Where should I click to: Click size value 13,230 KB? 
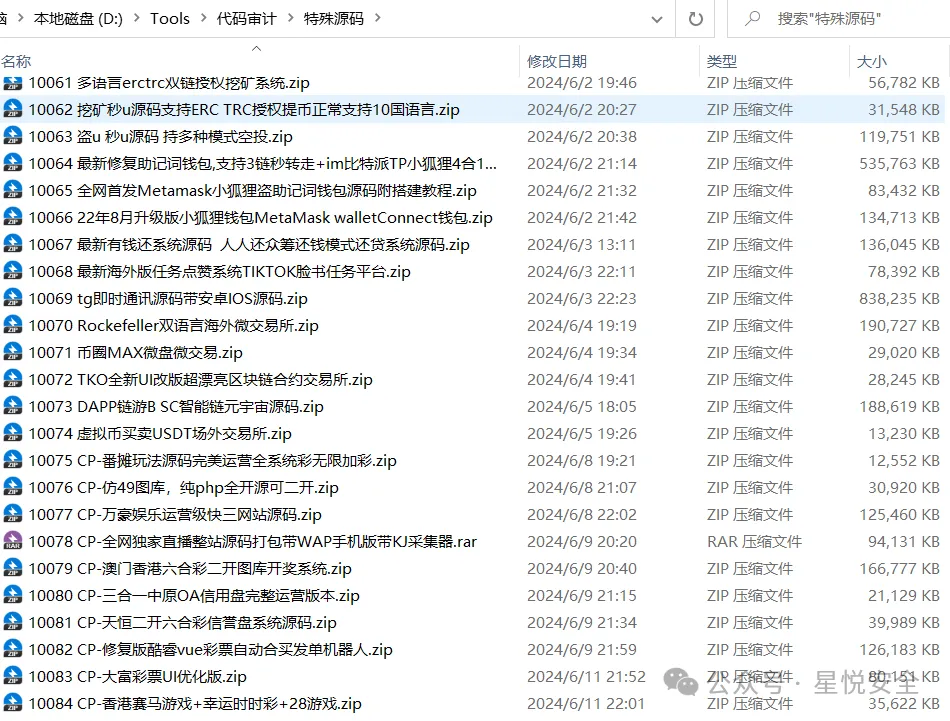pyautogui.click(x=904, y=434)
